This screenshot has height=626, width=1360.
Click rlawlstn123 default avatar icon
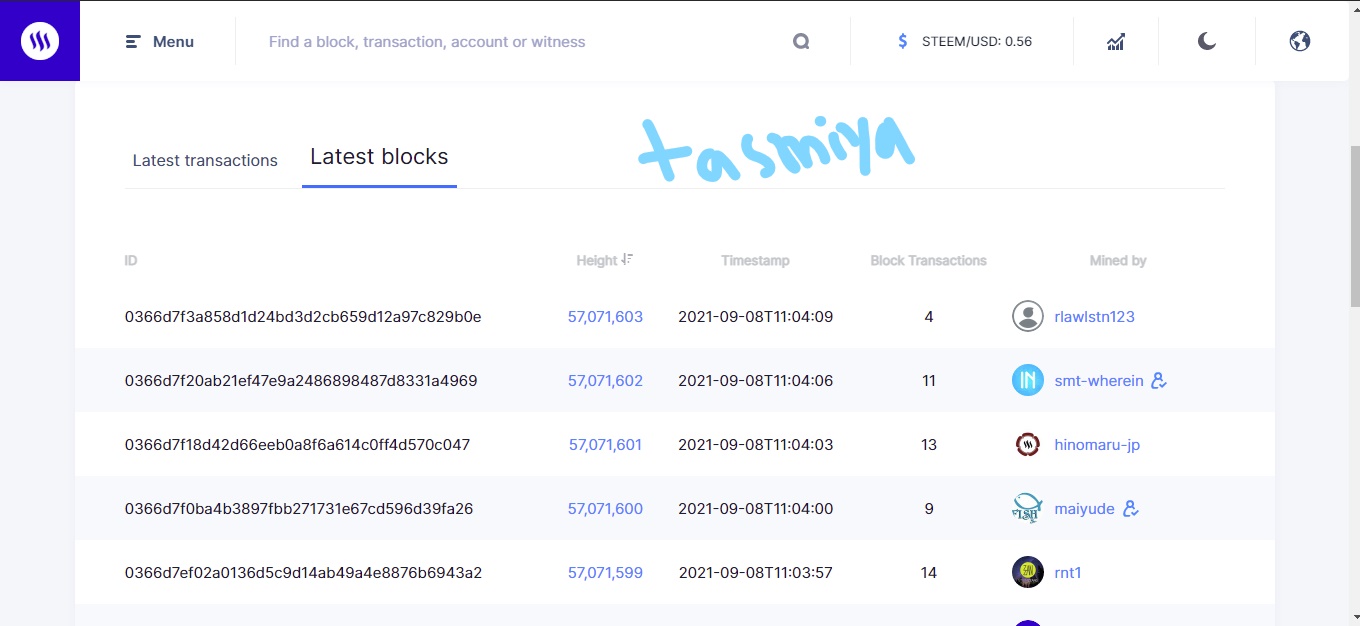1028,316
